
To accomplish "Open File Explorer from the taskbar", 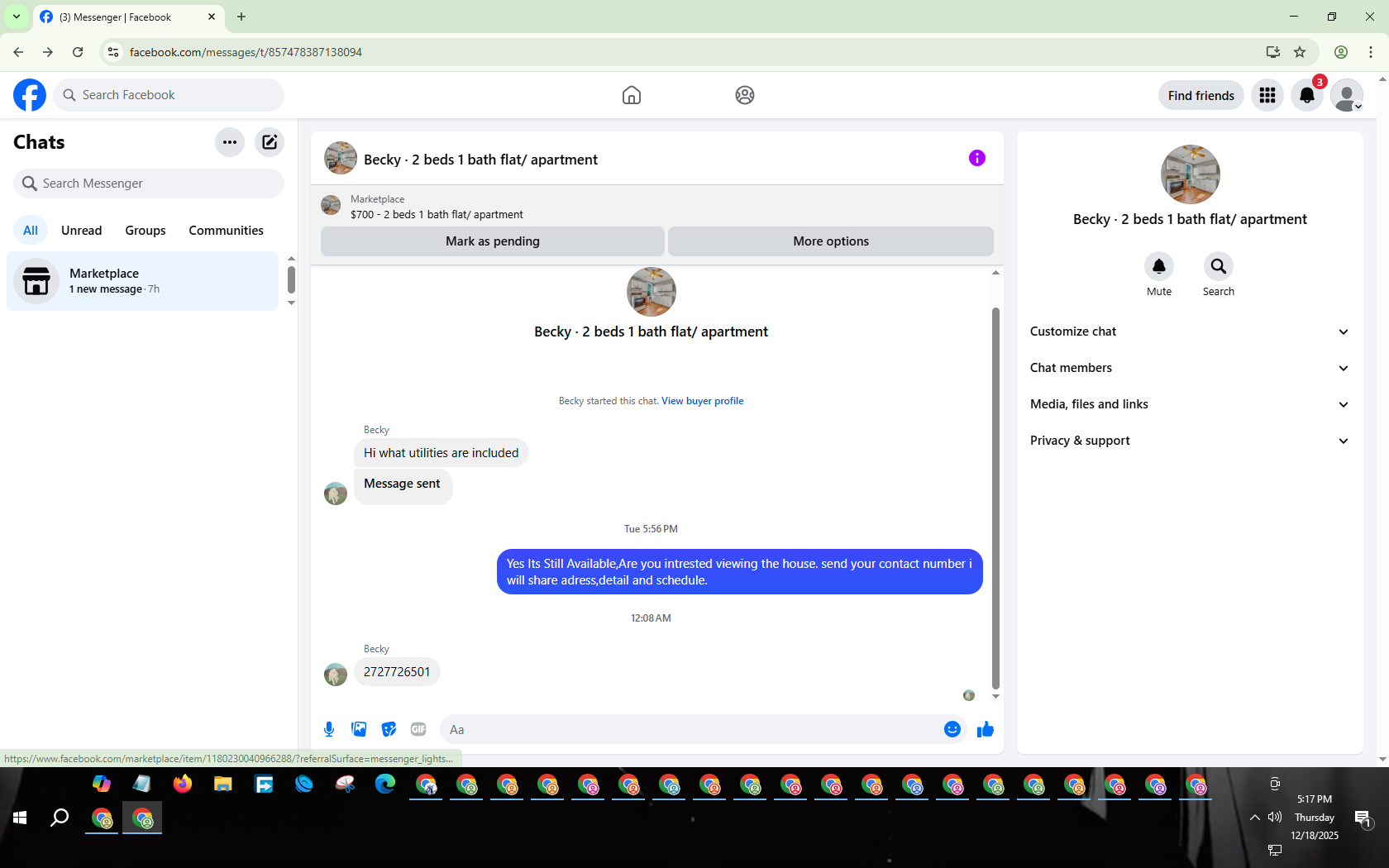I will tap(223, 784).
